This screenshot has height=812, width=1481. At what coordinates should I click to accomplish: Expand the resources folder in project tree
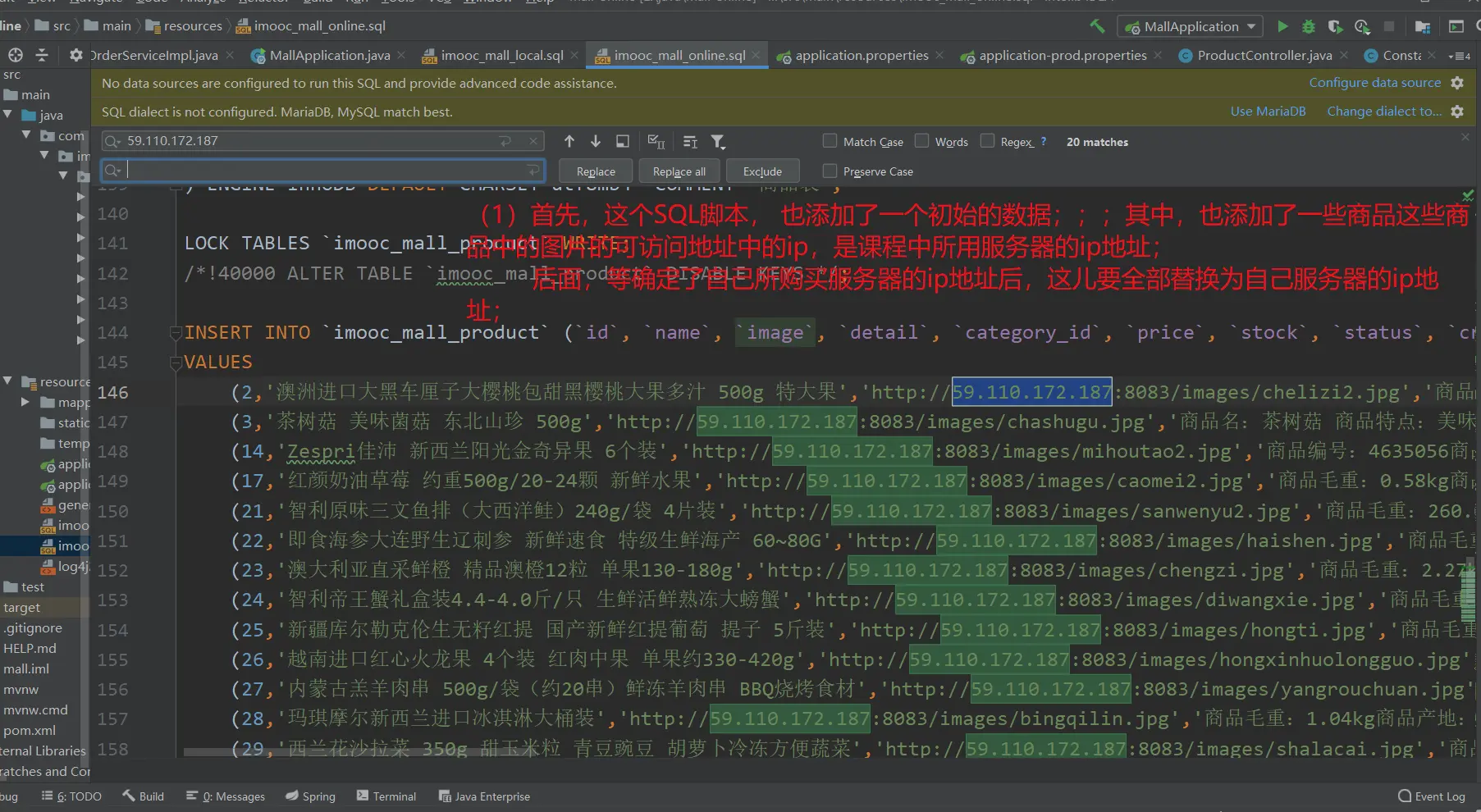pyautogui.click(x=8, y=381)
